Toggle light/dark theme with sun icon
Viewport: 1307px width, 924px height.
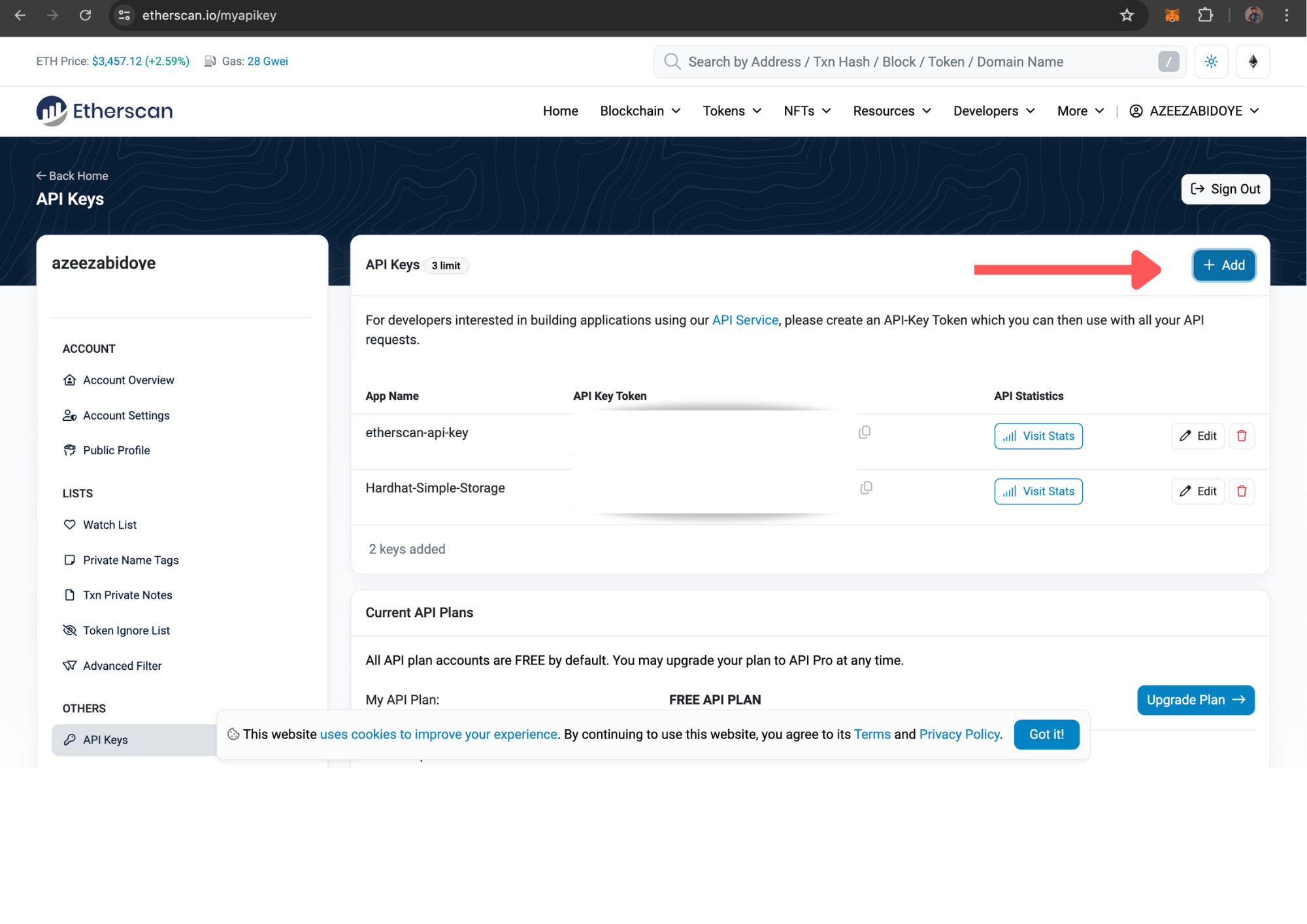tap(1211, 61)
